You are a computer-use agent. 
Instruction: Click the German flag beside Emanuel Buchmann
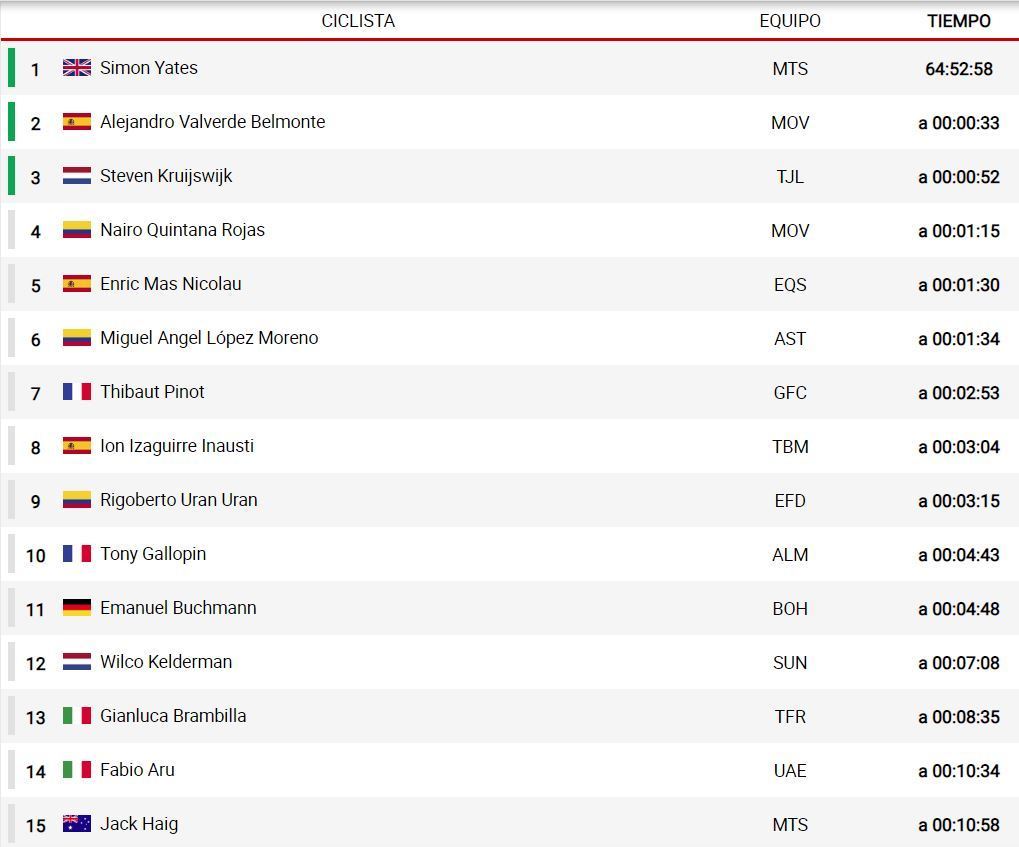77,607
